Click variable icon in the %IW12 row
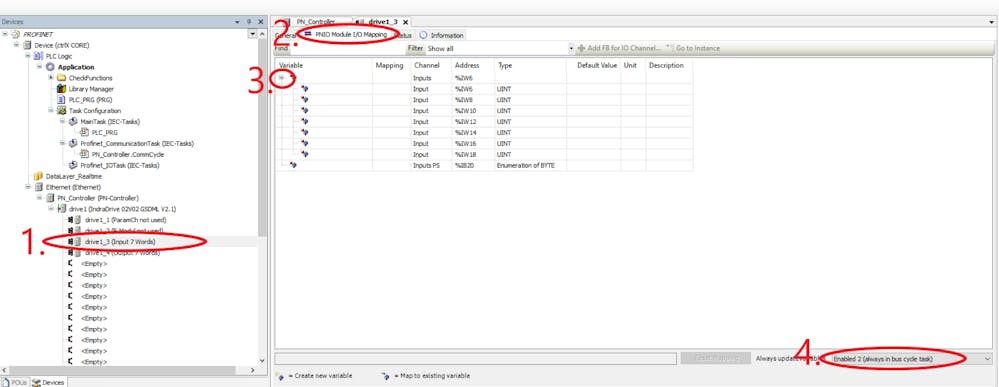The height and width of the screenshot is (387, 999). point(305,121)
